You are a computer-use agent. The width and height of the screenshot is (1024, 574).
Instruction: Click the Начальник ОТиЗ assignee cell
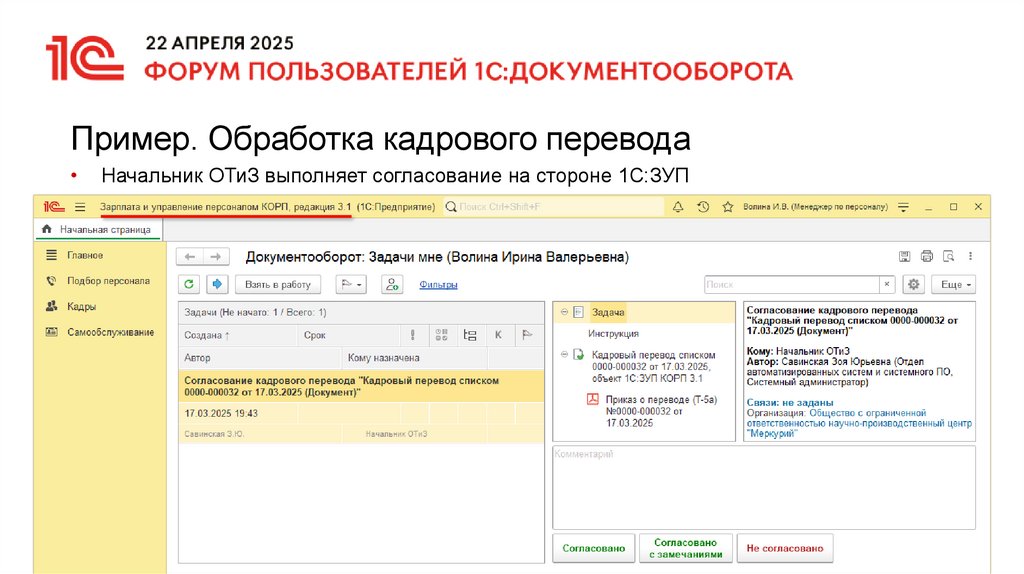click(x=396, y=434)
